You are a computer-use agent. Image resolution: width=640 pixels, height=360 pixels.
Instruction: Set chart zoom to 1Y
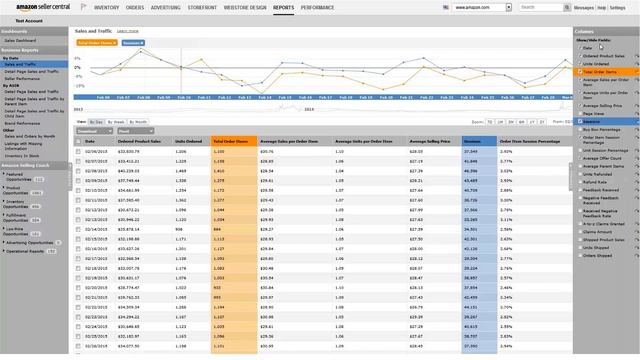tap(532, 122)
